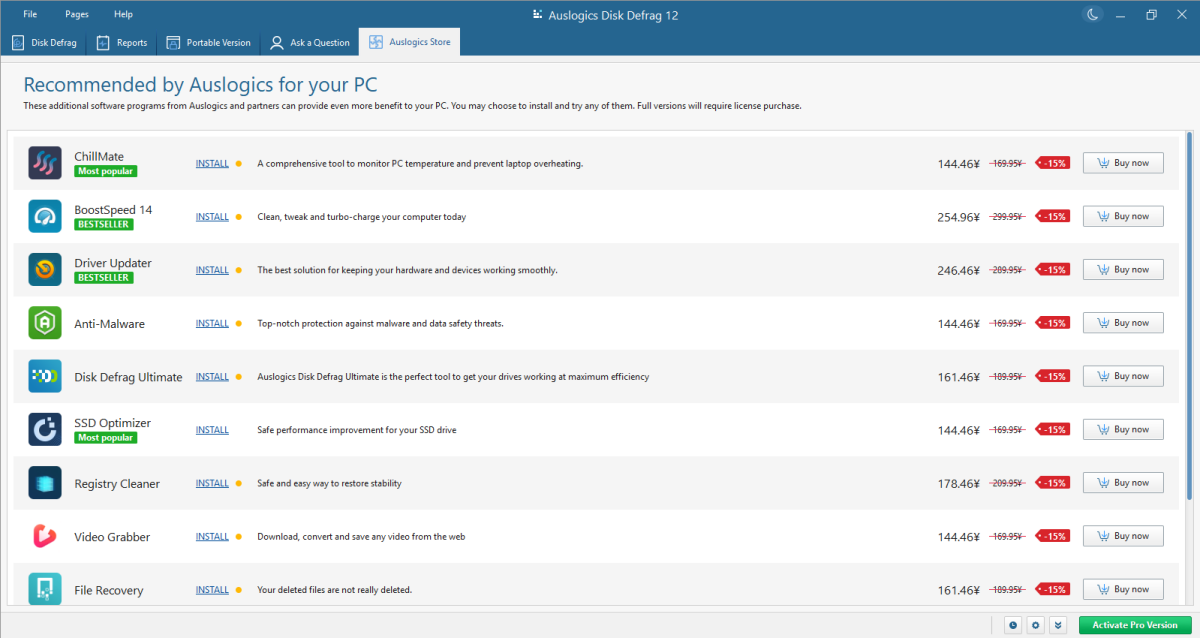Toggle dark mode with the moon icon

pos(1093,14)
